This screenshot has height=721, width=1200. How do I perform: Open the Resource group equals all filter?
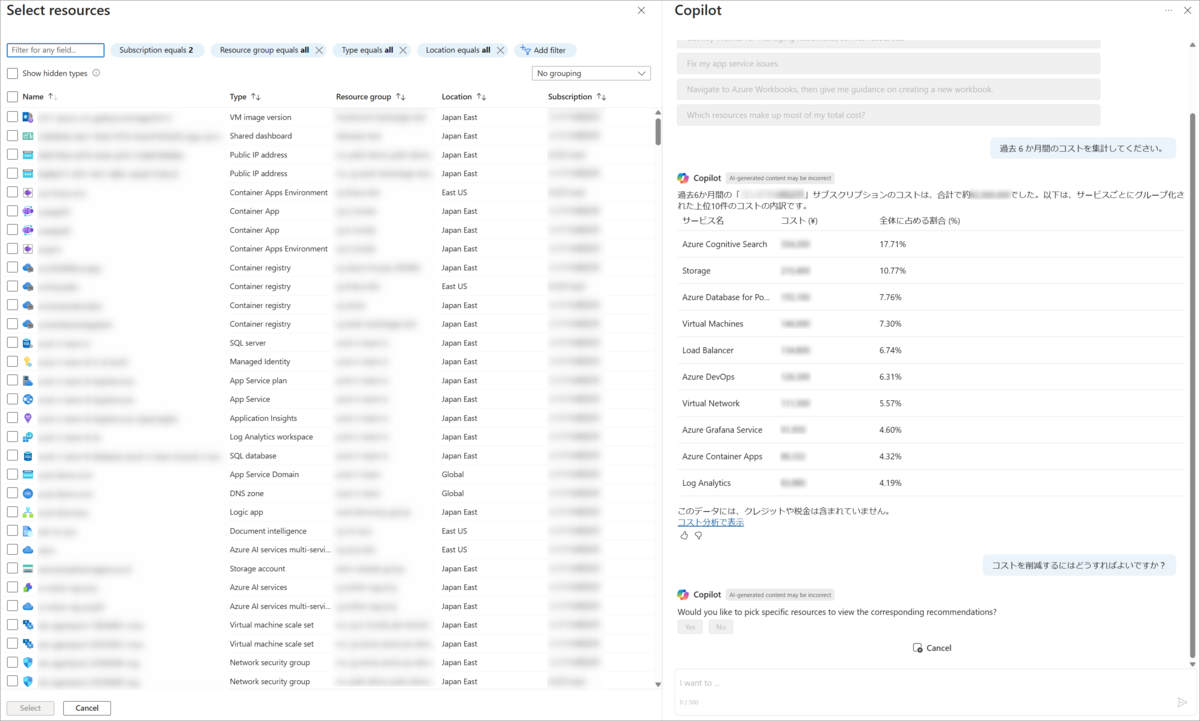pyautogui.click(x=263, y=50)
